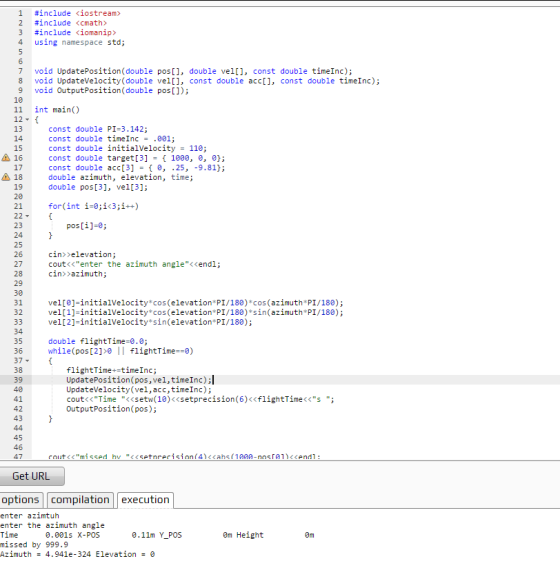Click the timeInc = .001 declaration
This screenshot has height=570, width=560.
[112, 139]
